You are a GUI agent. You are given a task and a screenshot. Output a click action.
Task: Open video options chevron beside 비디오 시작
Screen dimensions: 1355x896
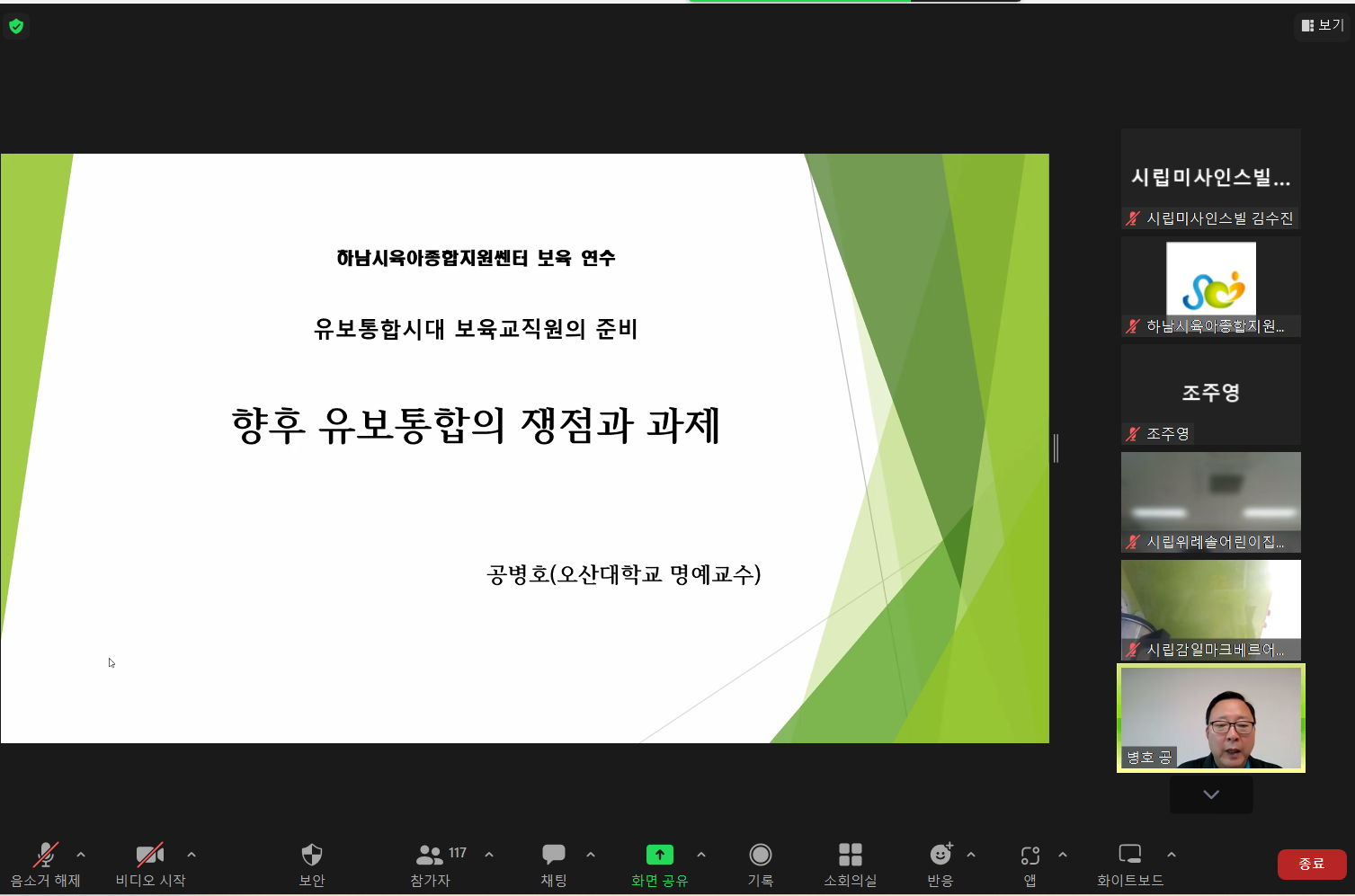(x=192, y=855)
